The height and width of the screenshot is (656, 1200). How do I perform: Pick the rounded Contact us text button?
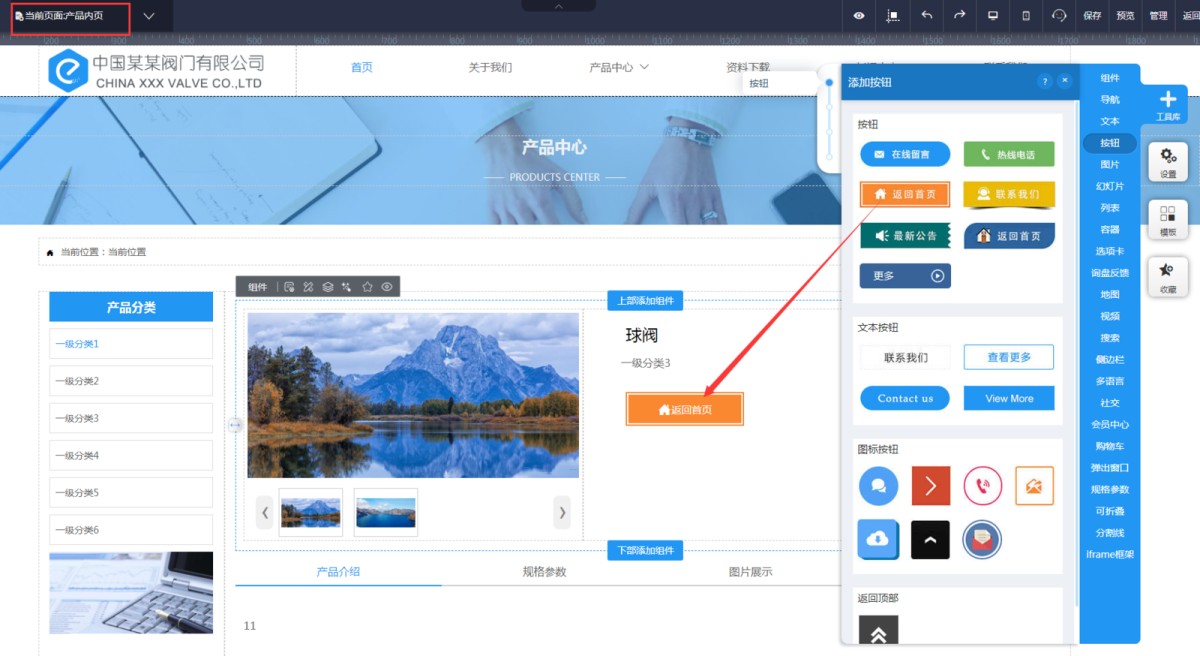point(905,398)
